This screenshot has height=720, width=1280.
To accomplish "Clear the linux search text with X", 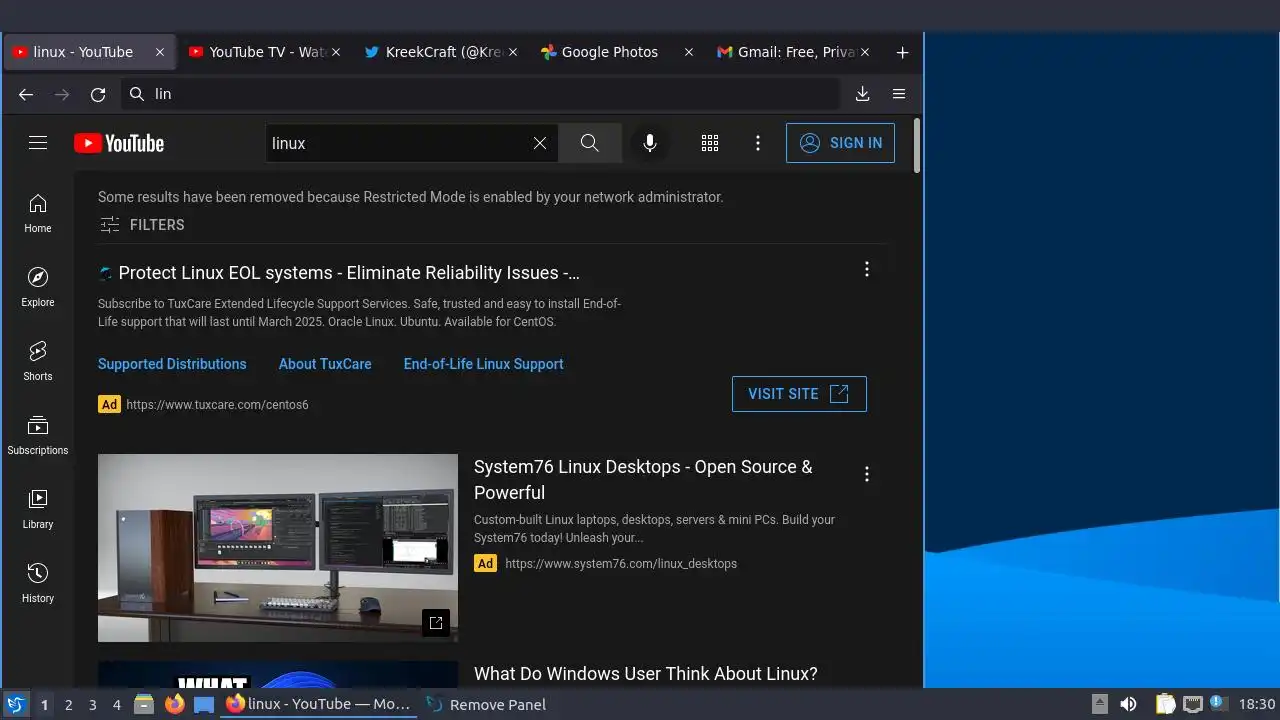I will [x=540, y=143].
